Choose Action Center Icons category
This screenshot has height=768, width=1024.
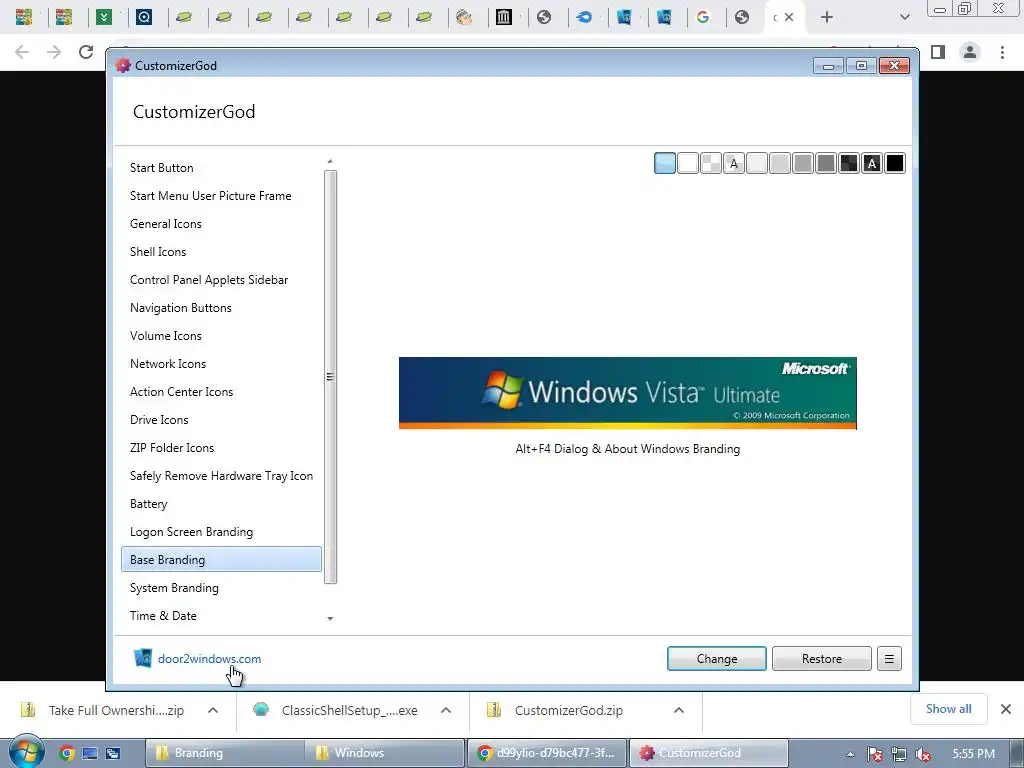pos(221,392)
